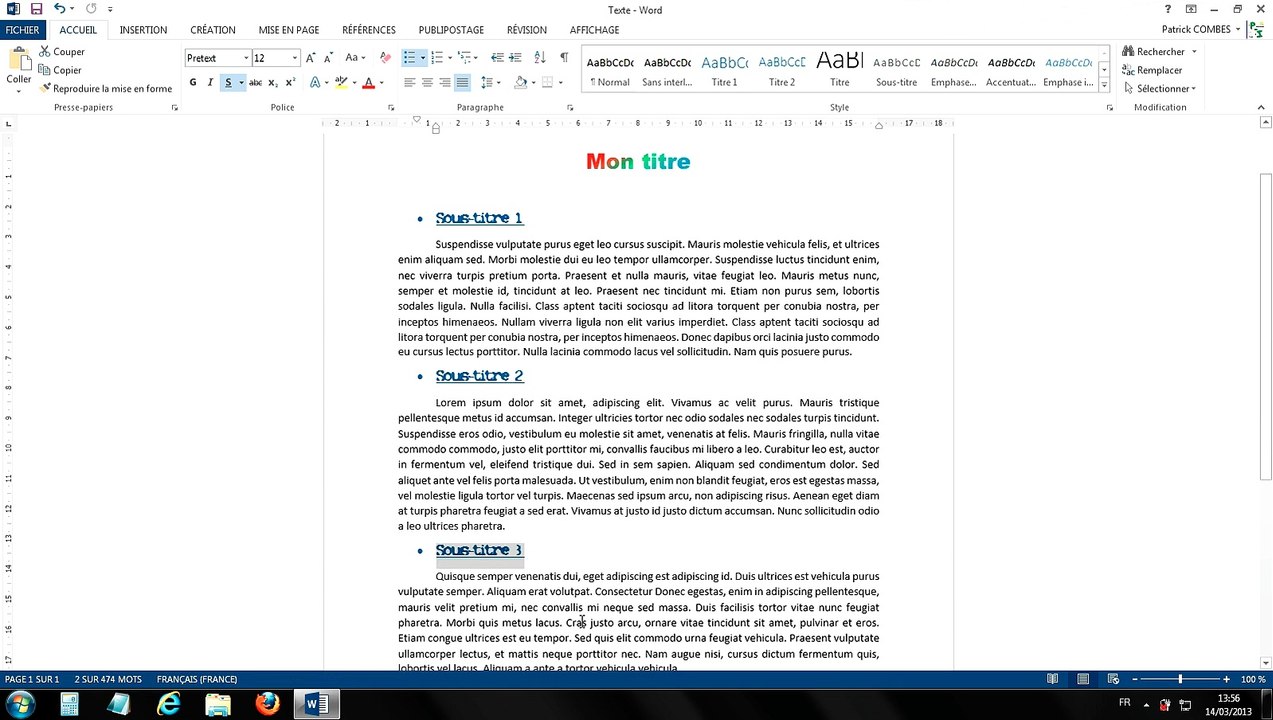Apply the Titre 1 style
Viewport: 1273px width, 720px height.
tap(725, 69)
